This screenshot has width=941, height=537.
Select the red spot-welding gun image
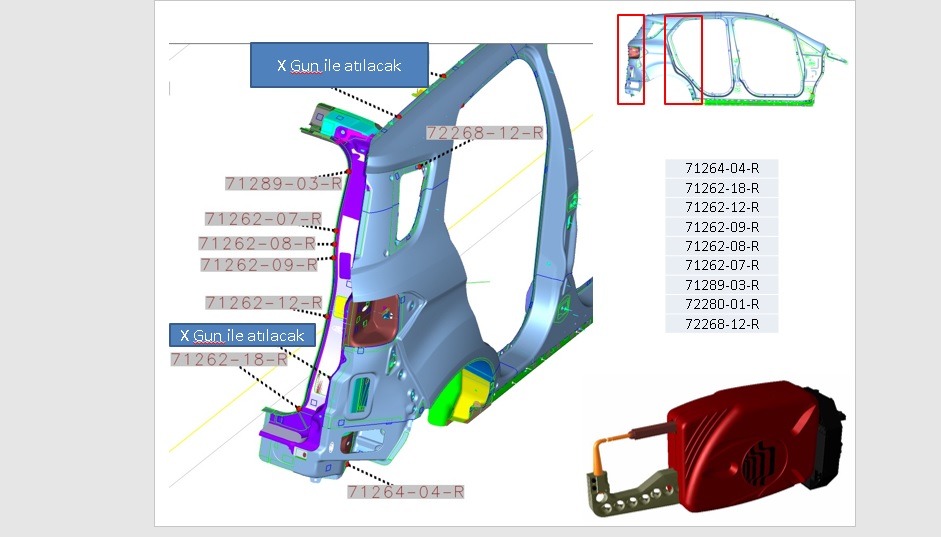(716, 449)
